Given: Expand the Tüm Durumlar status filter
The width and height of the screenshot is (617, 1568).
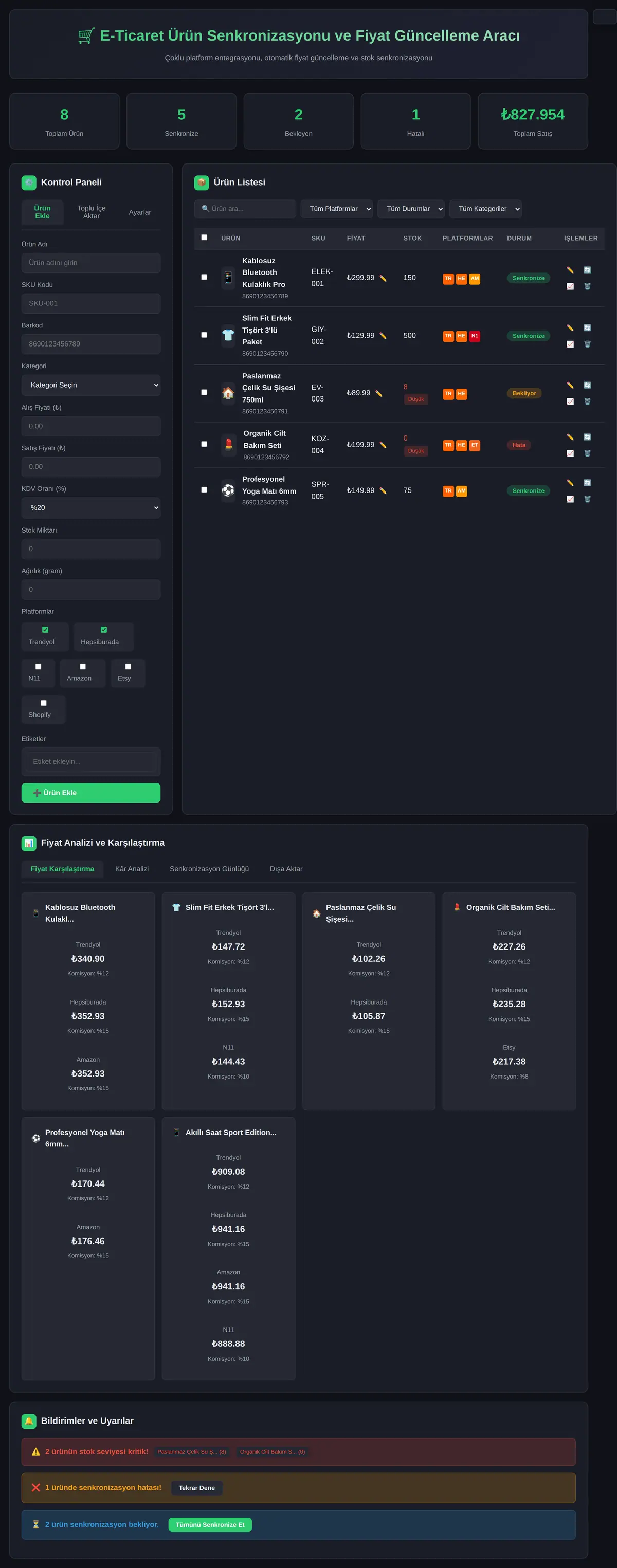Looking at the screenshot, I should 411,209.
